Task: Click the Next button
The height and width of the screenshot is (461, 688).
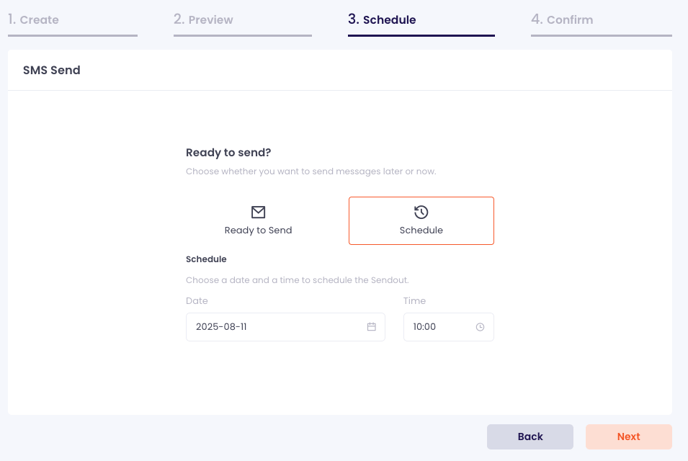Action: [629, 436]
